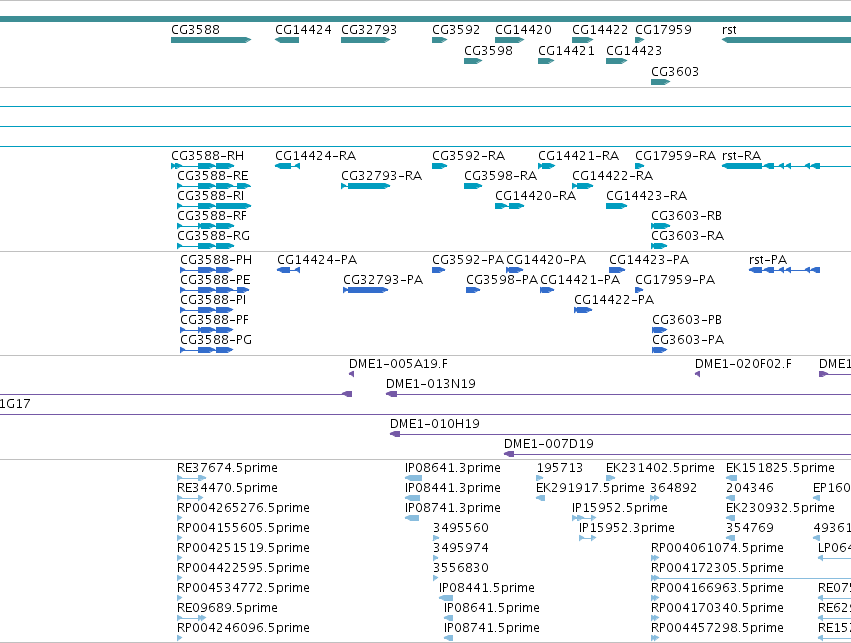
Task: Click BAC end DME1-020F02.F
Action: (743, 364)
